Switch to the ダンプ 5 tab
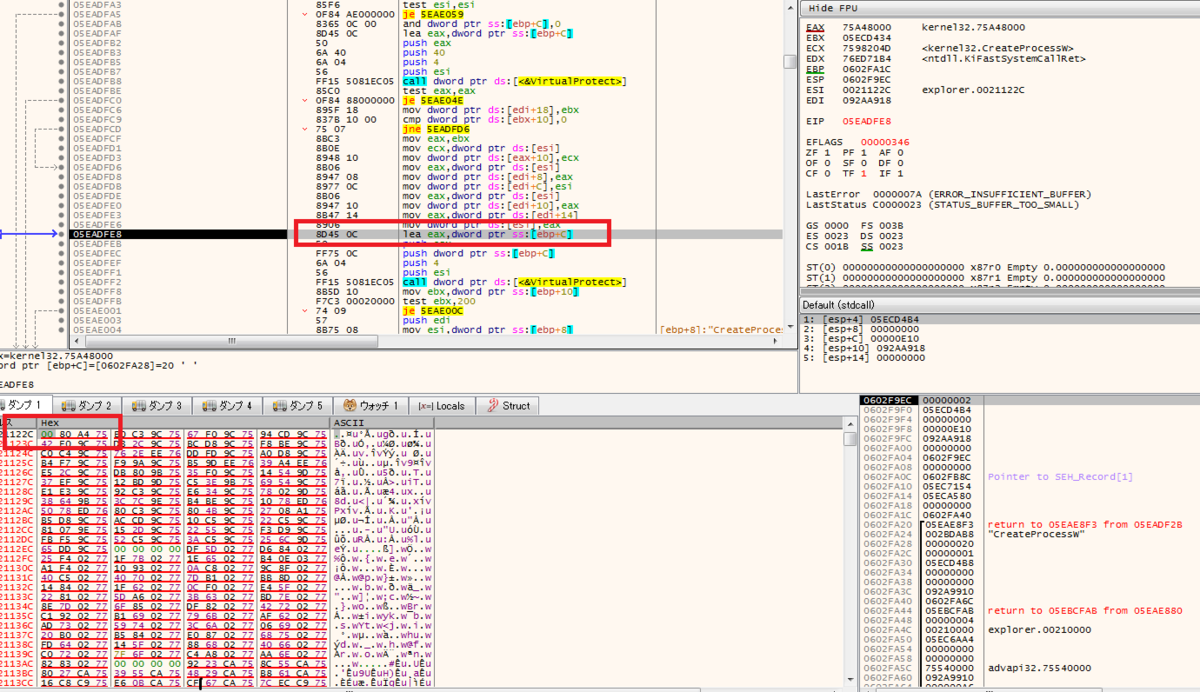The image size is (1200, 692). pos(298,406)
